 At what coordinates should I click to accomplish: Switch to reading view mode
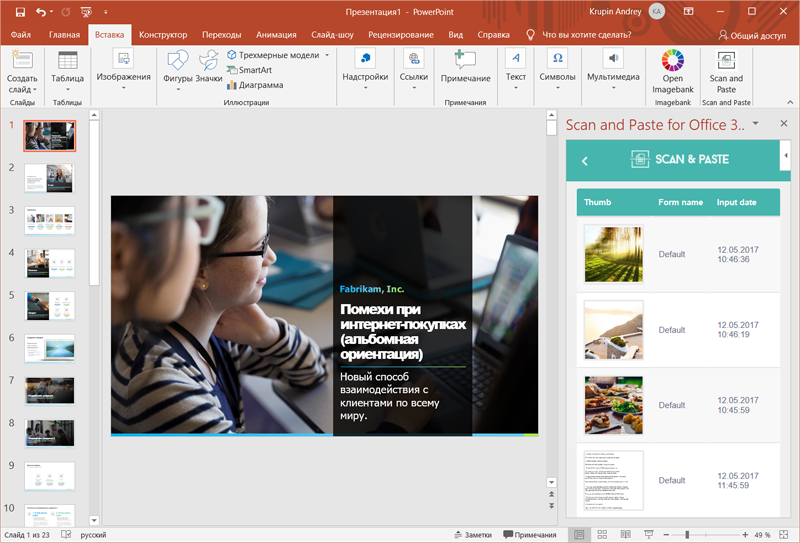[624, 535]
